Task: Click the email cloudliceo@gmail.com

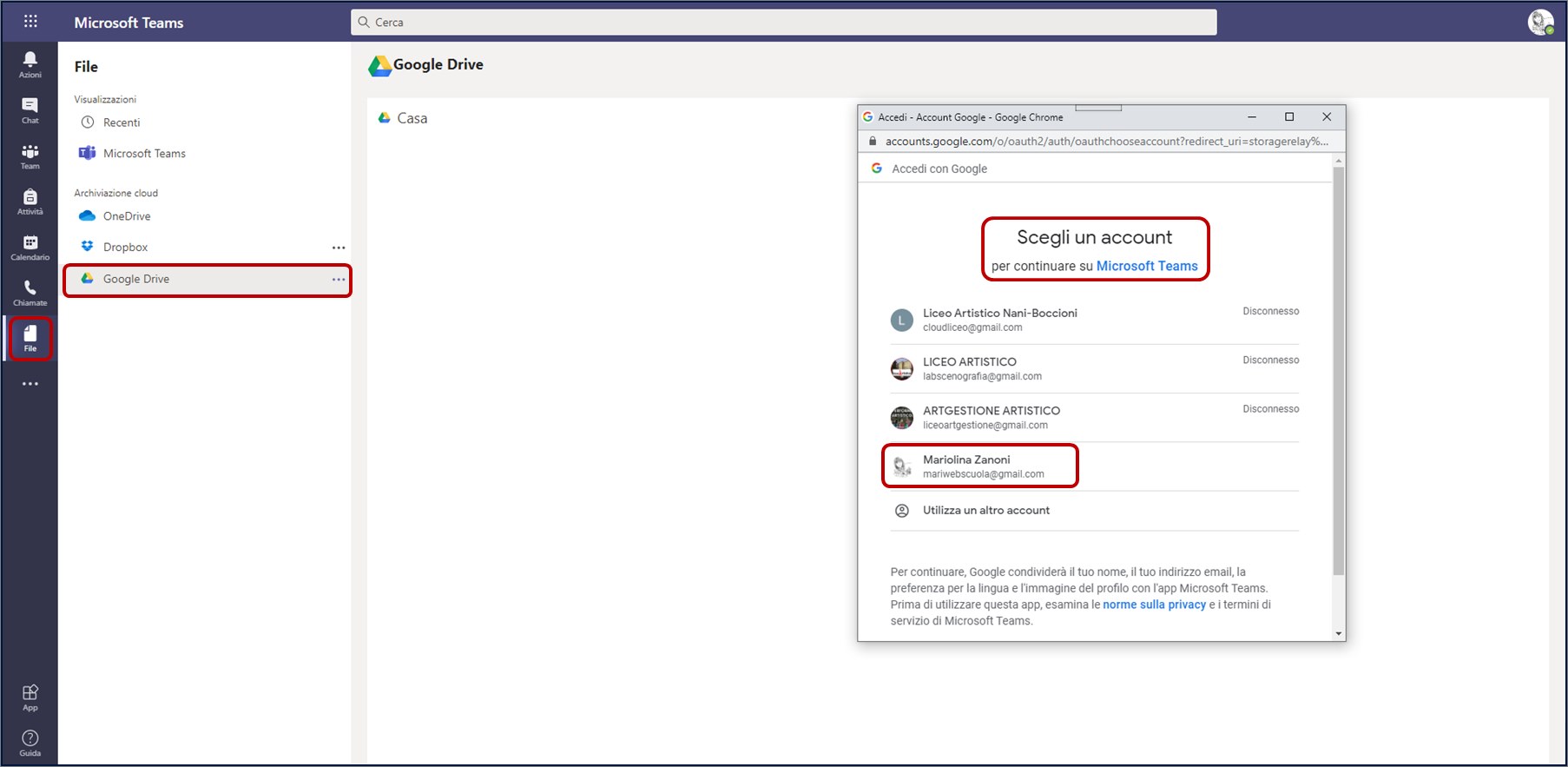Action: coord(972,327)
